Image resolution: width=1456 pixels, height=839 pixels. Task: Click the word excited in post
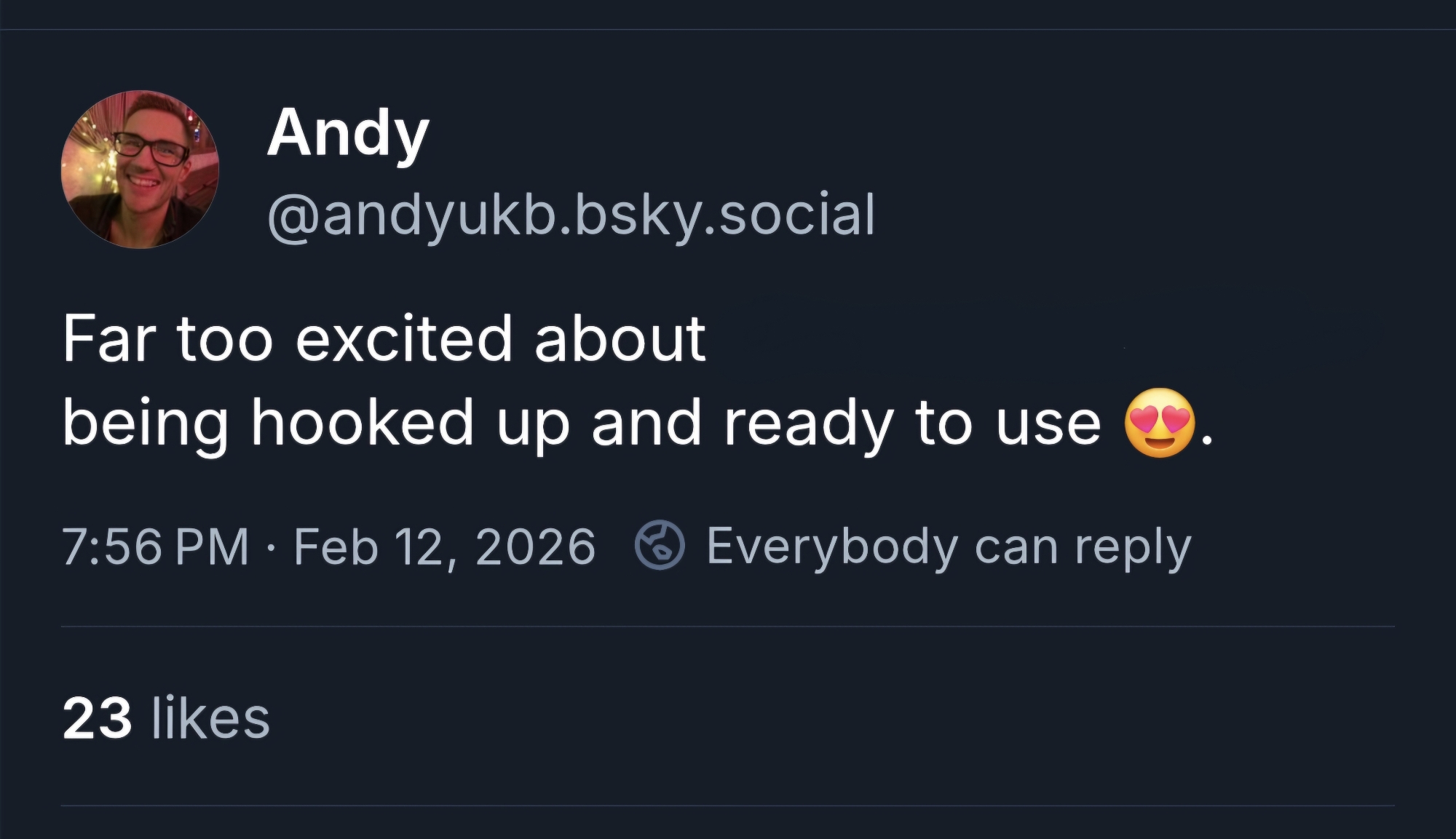click(404, 339)
